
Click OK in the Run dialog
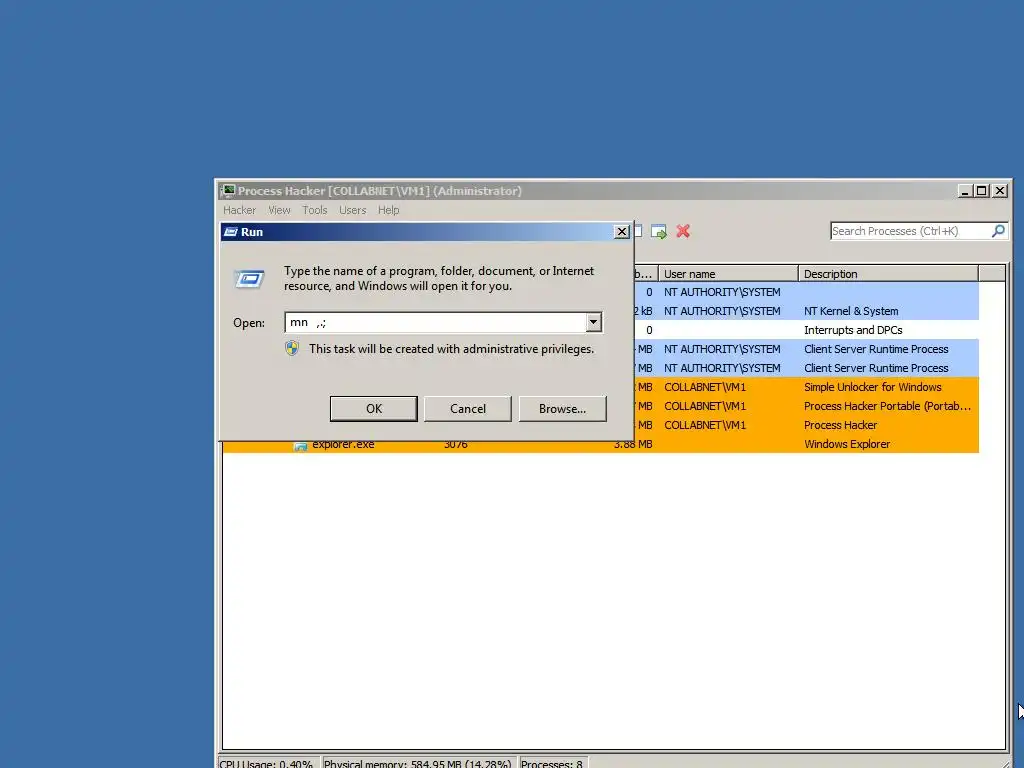pyautogui.click(x=374, y=409)
